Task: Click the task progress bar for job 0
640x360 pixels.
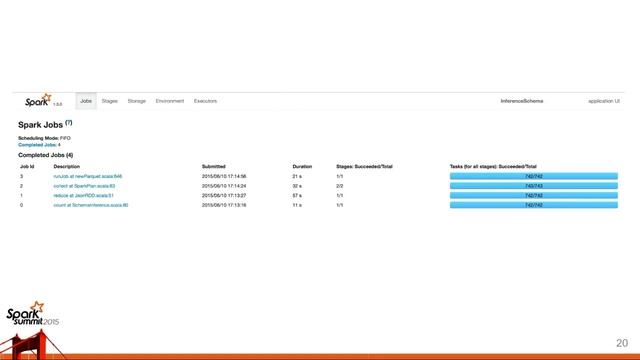Action: point(533,205)
